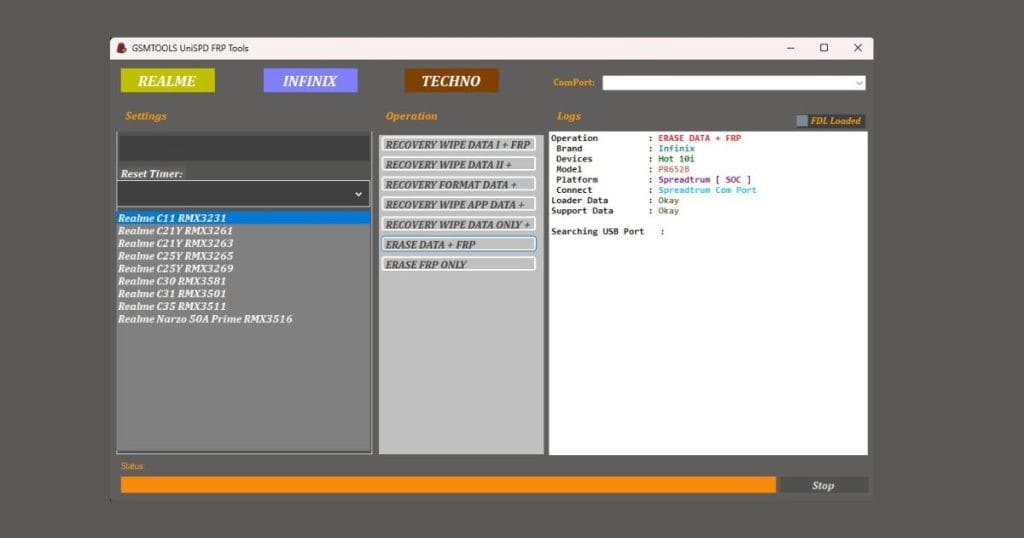Viewport: 1024px width, 538px height.
Task: Pick Realme C30 RMX3581
Action: [244, 281]
